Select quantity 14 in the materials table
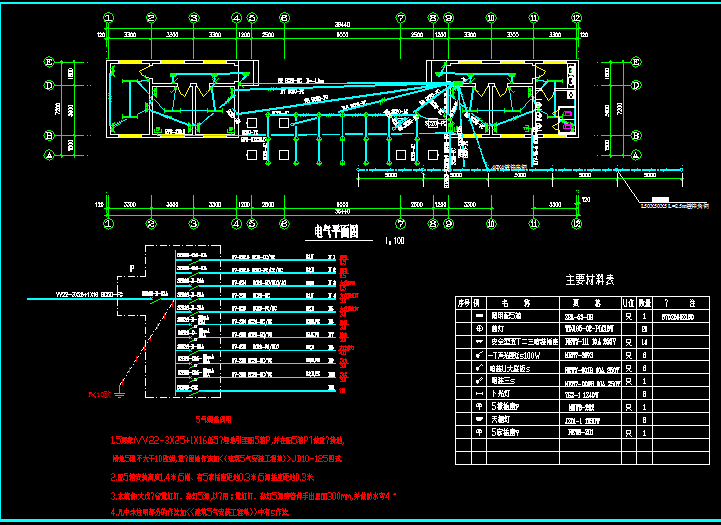This screenshot has width=721, height=525. point(644,342)
